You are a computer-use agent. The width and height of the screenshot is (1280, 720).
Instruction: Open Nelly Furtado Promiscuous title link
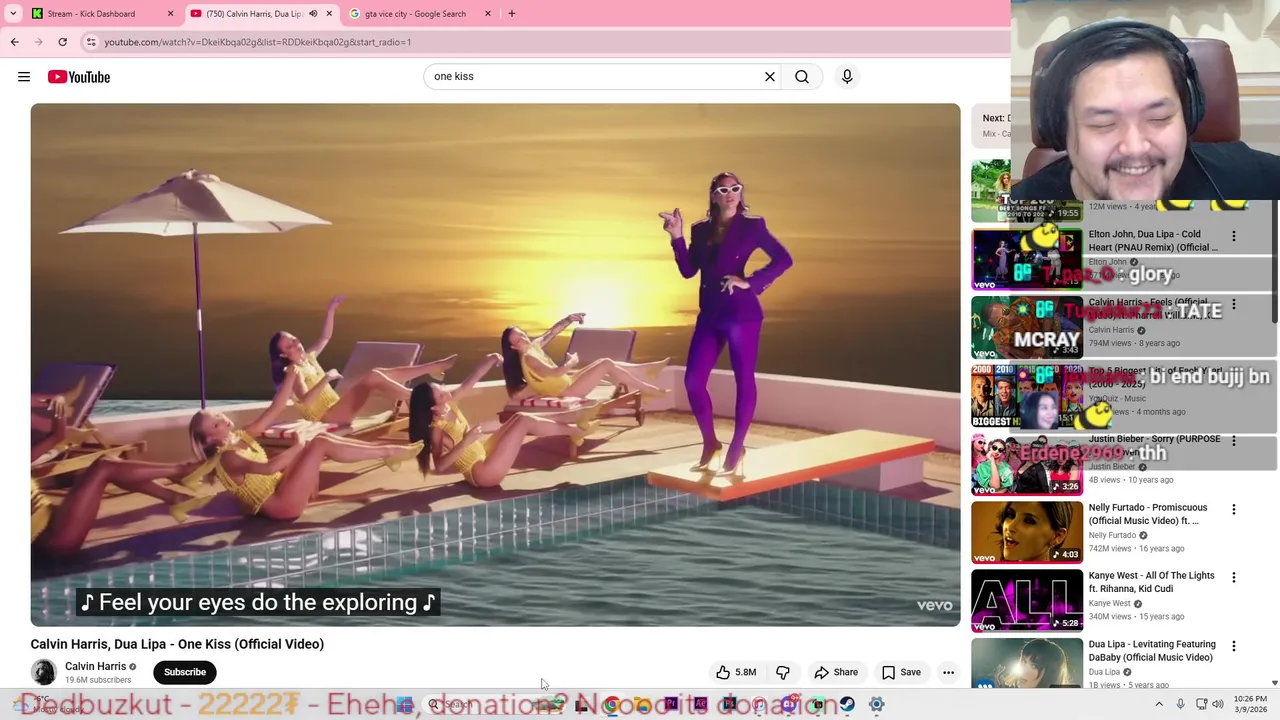[1148, 514]
